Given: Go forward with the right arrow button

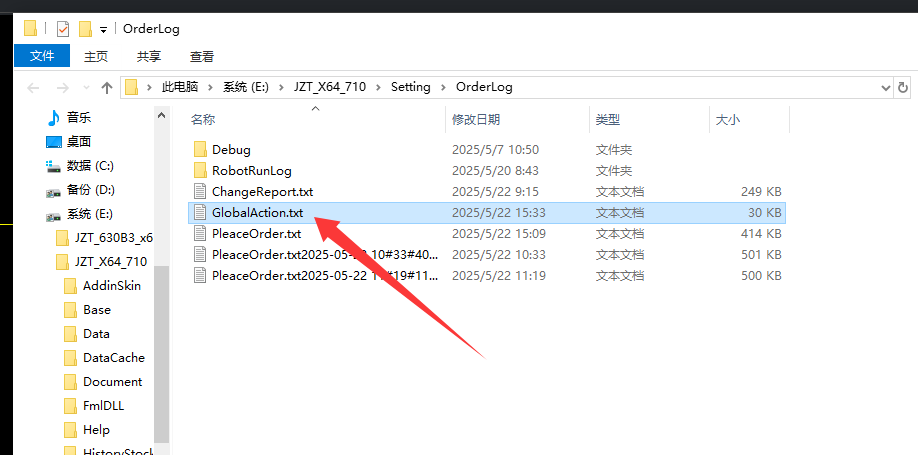Looking at the screenshot, I should [x=62, y=88].
